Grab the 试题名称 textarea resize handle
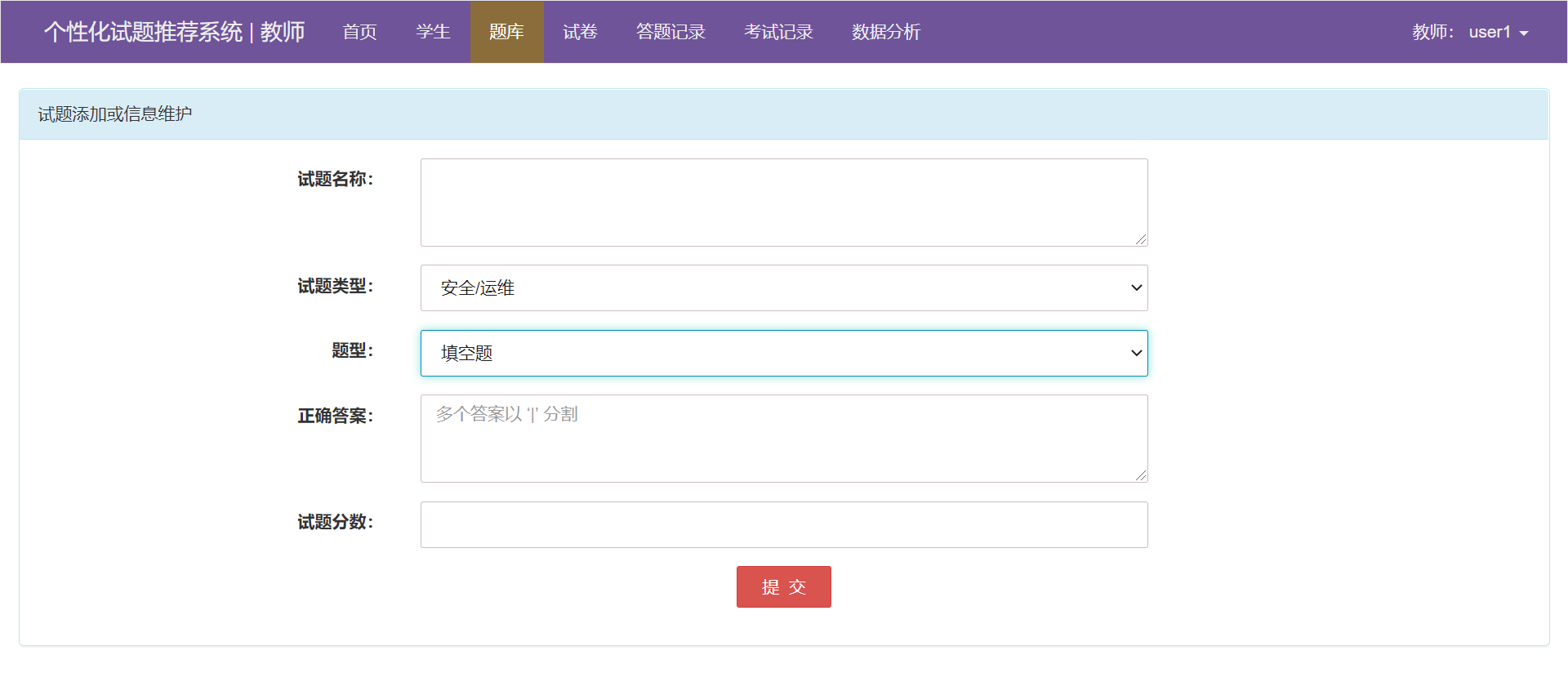This screenshot has width=1568, height=673. pyautogui.click(x=1141, y=239)
